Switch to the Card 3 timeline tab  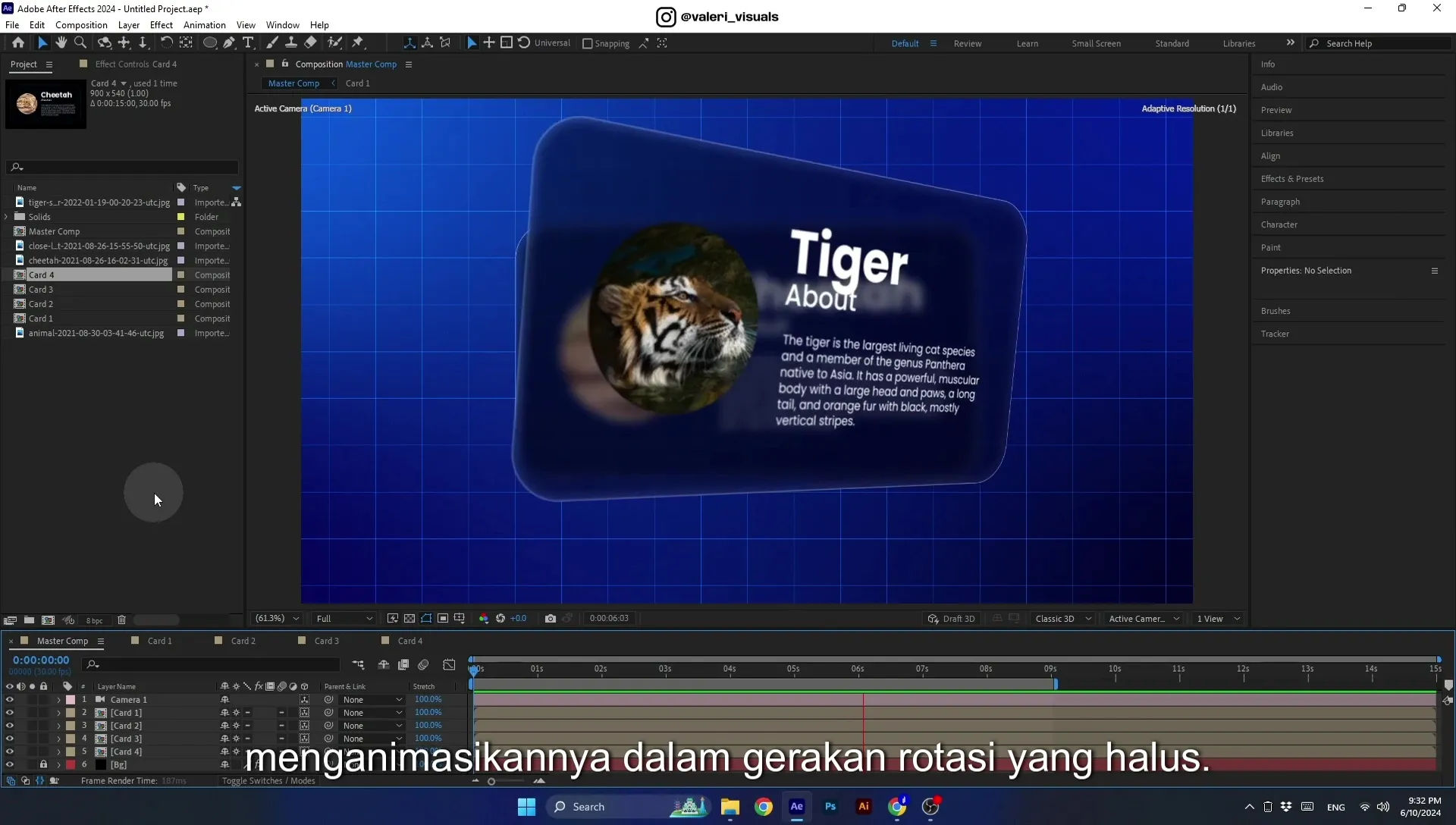(326, 641)
